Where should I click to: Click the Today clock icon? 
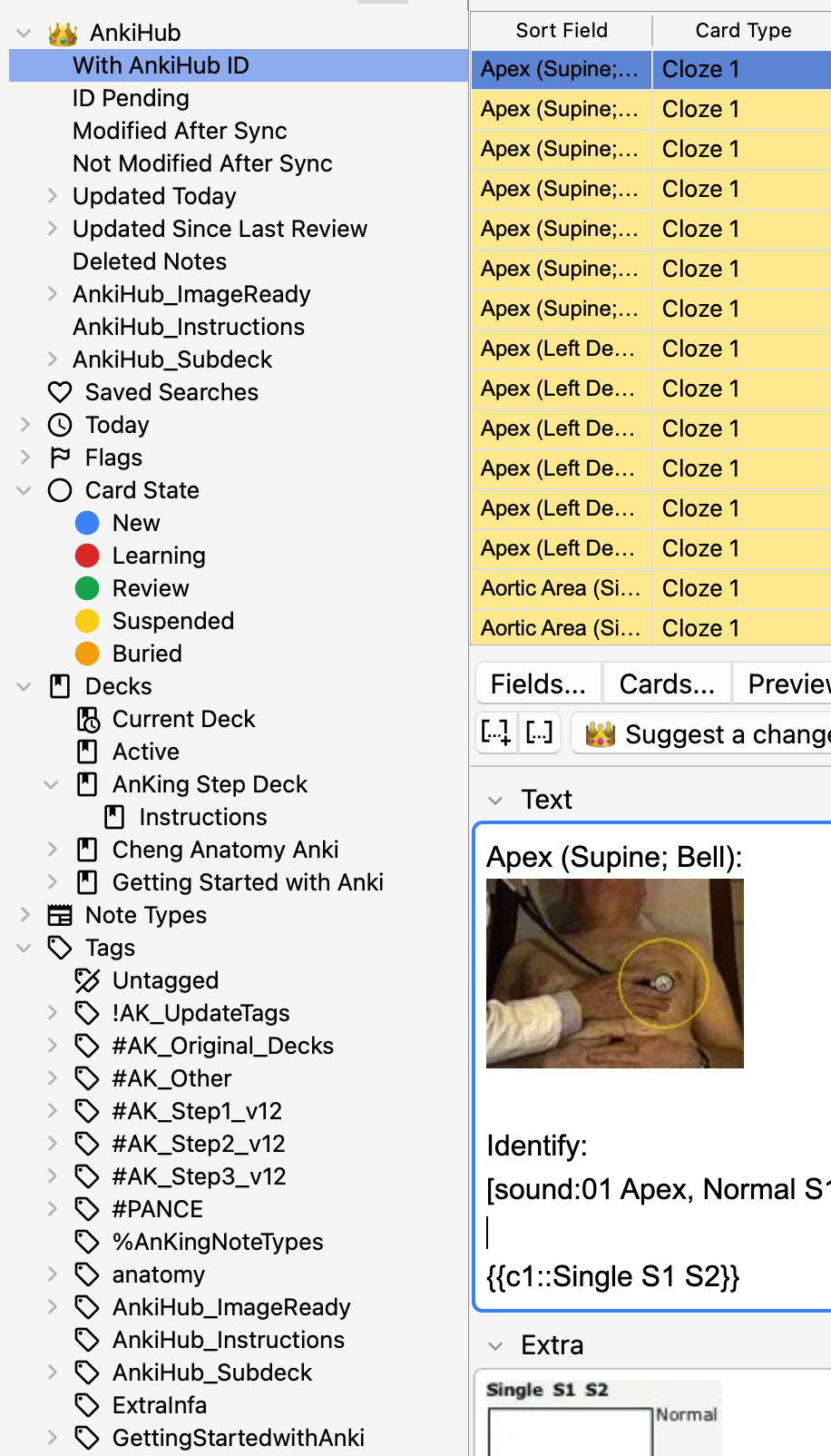tap(60, 425)
